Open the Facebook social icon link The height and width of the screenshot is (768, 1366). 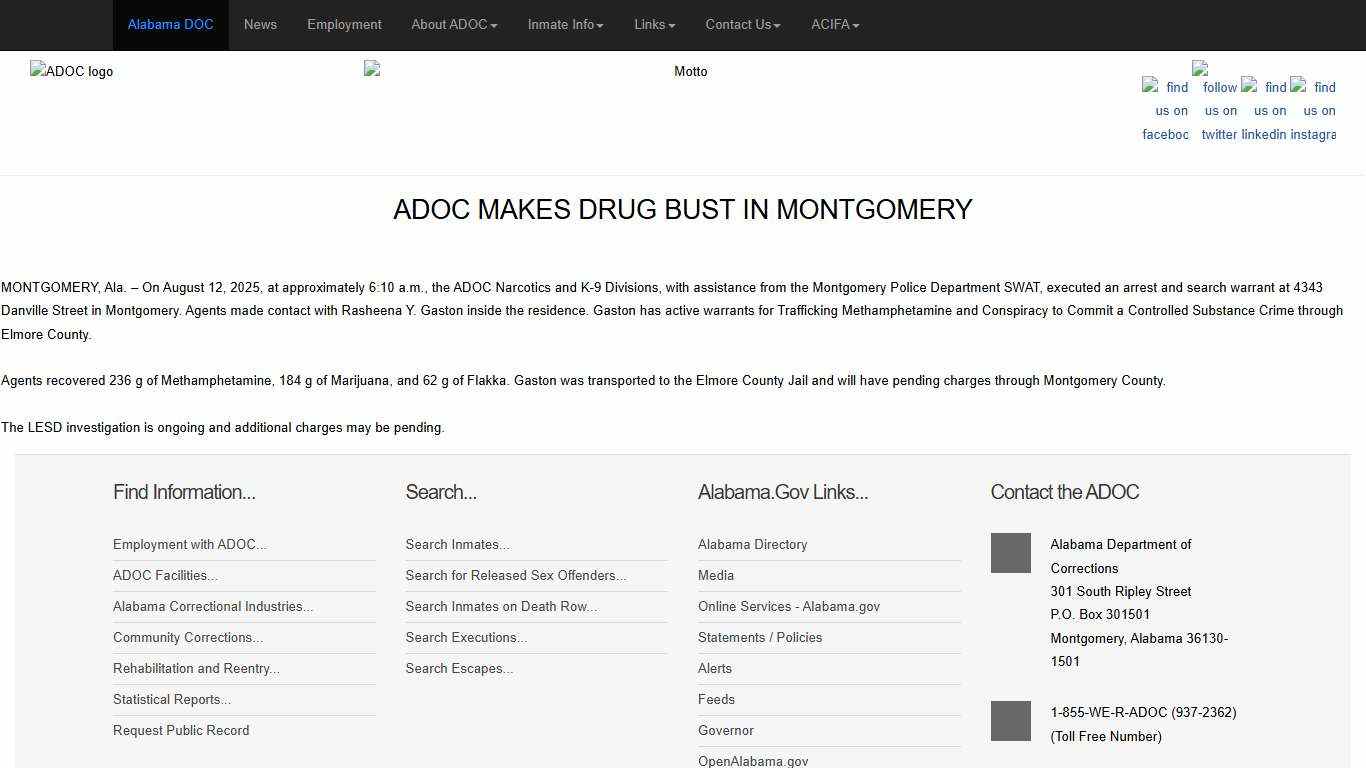1166,110
